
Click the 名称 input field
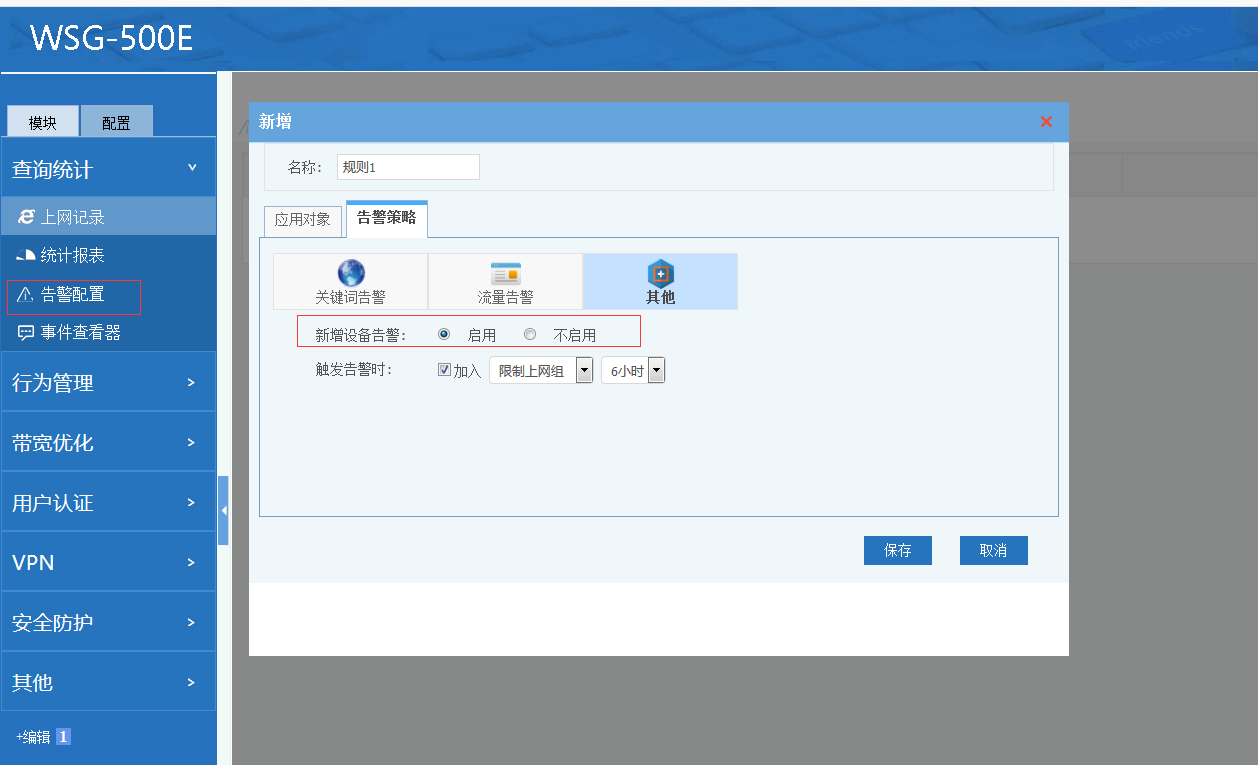tap(408, 167)
